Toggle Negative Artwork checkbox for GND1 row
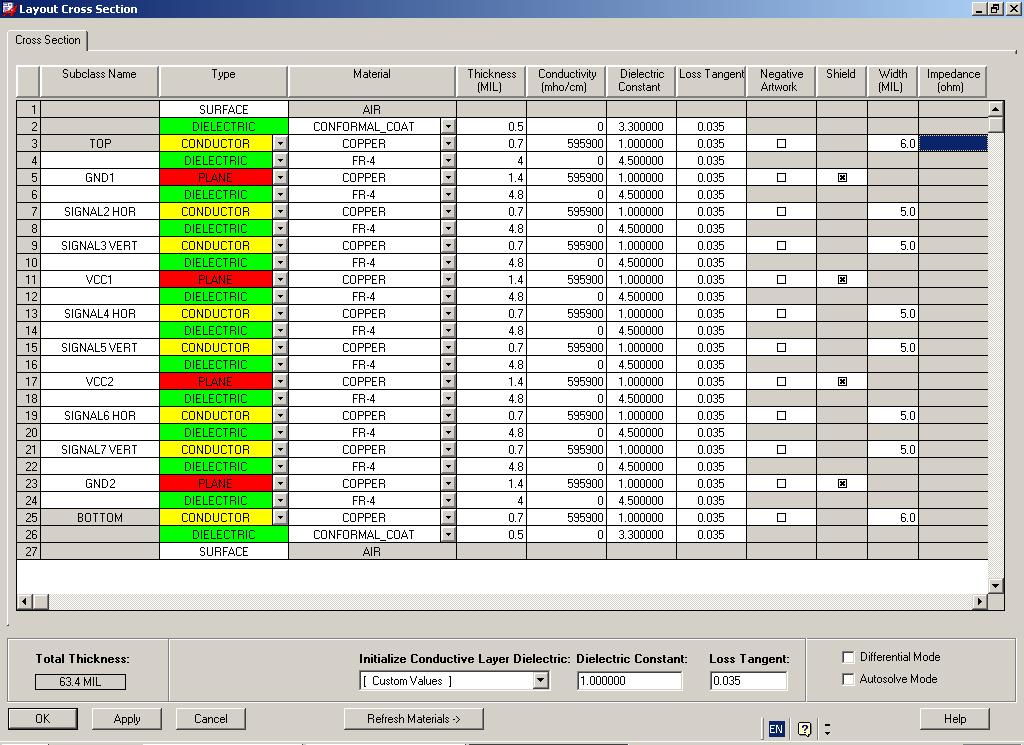1024x745 pixels. pyautogui.click(x=781, y=178)
